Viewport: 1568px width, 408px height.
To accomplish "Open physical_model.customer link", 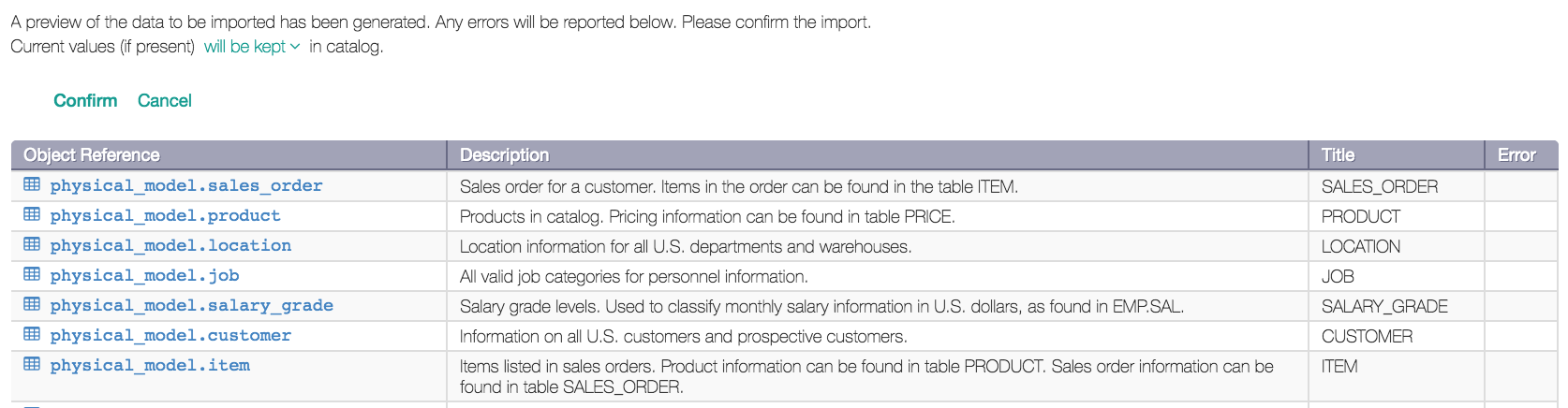I will (170, 335).
